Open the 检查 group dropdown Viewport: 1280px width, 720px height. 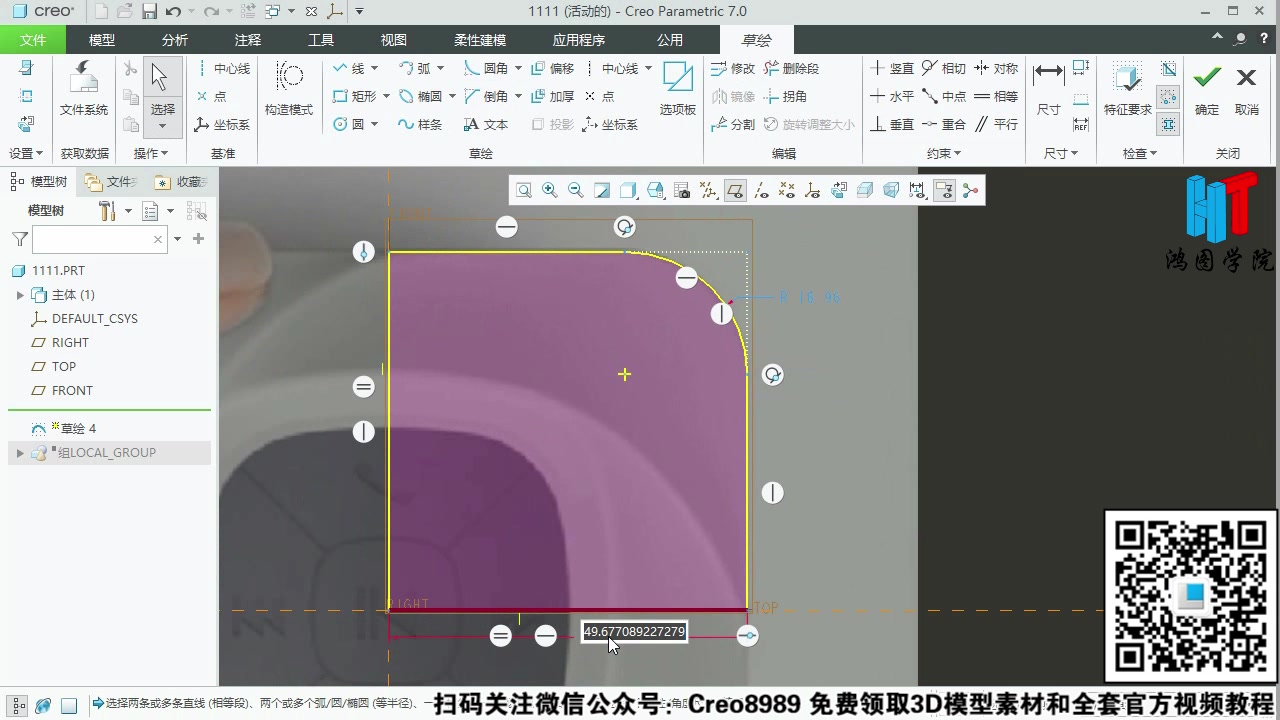coord(1140,154)
